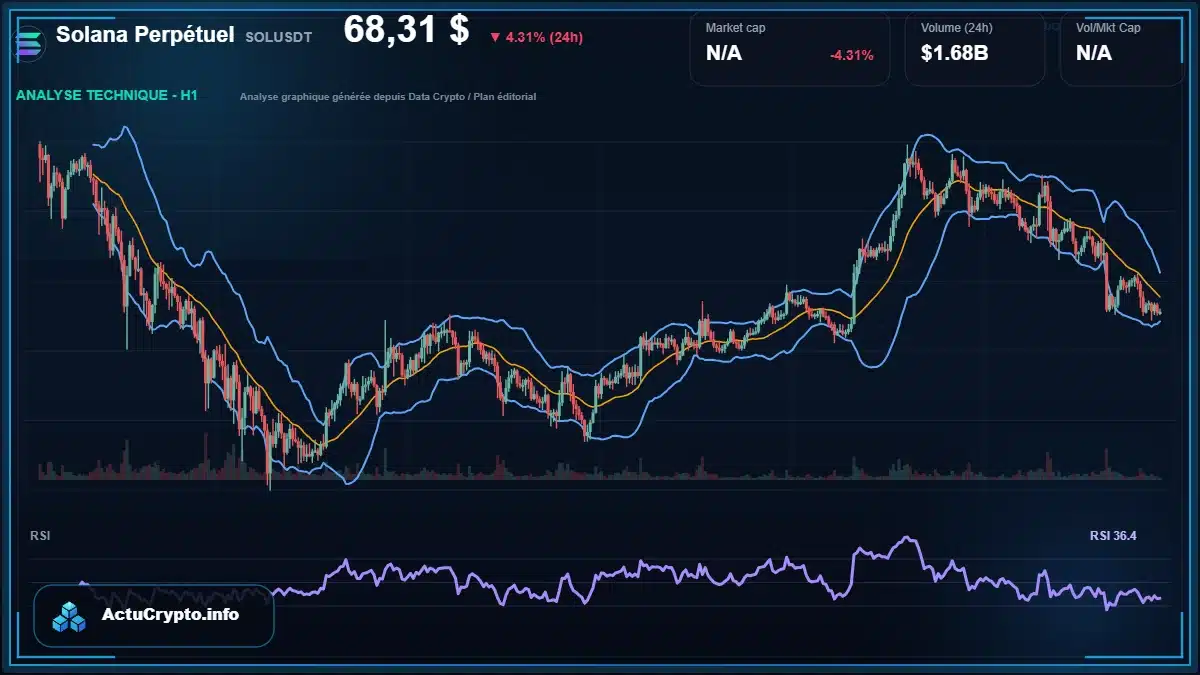This screenshot has width=1200, height=675.
Task: Click the 4.31% (24h) change indicator
Action: tap(536, 37)
